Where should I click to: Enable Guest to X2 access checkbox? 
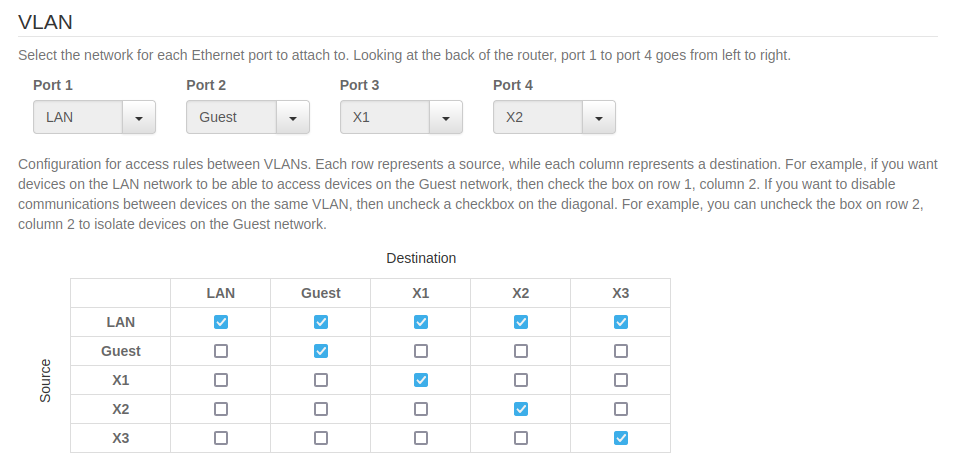click(x=521, y=351)
